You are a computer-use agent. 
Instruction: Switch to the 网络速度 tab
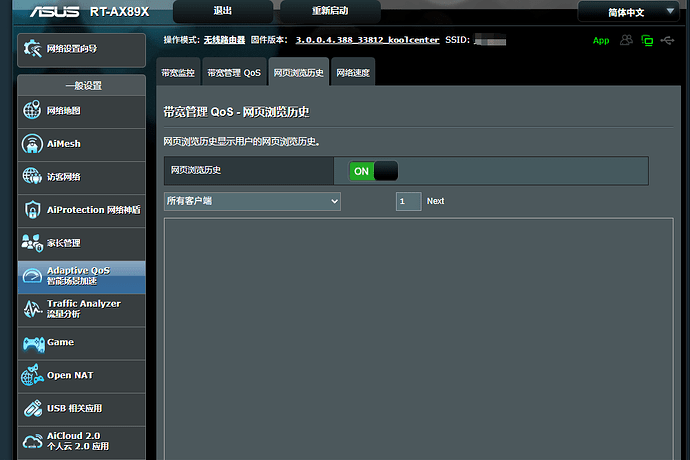352,72
